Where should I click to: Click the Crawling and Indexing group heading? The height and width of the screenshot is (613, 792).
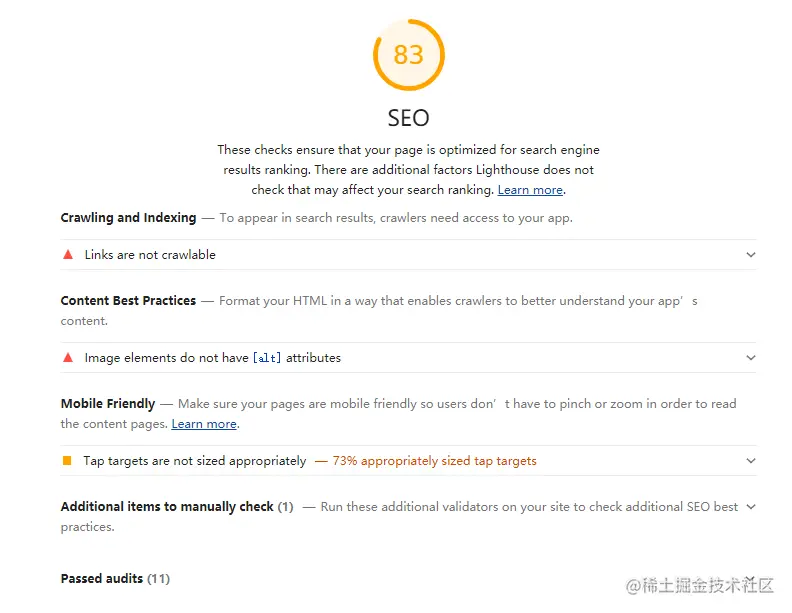128,218
